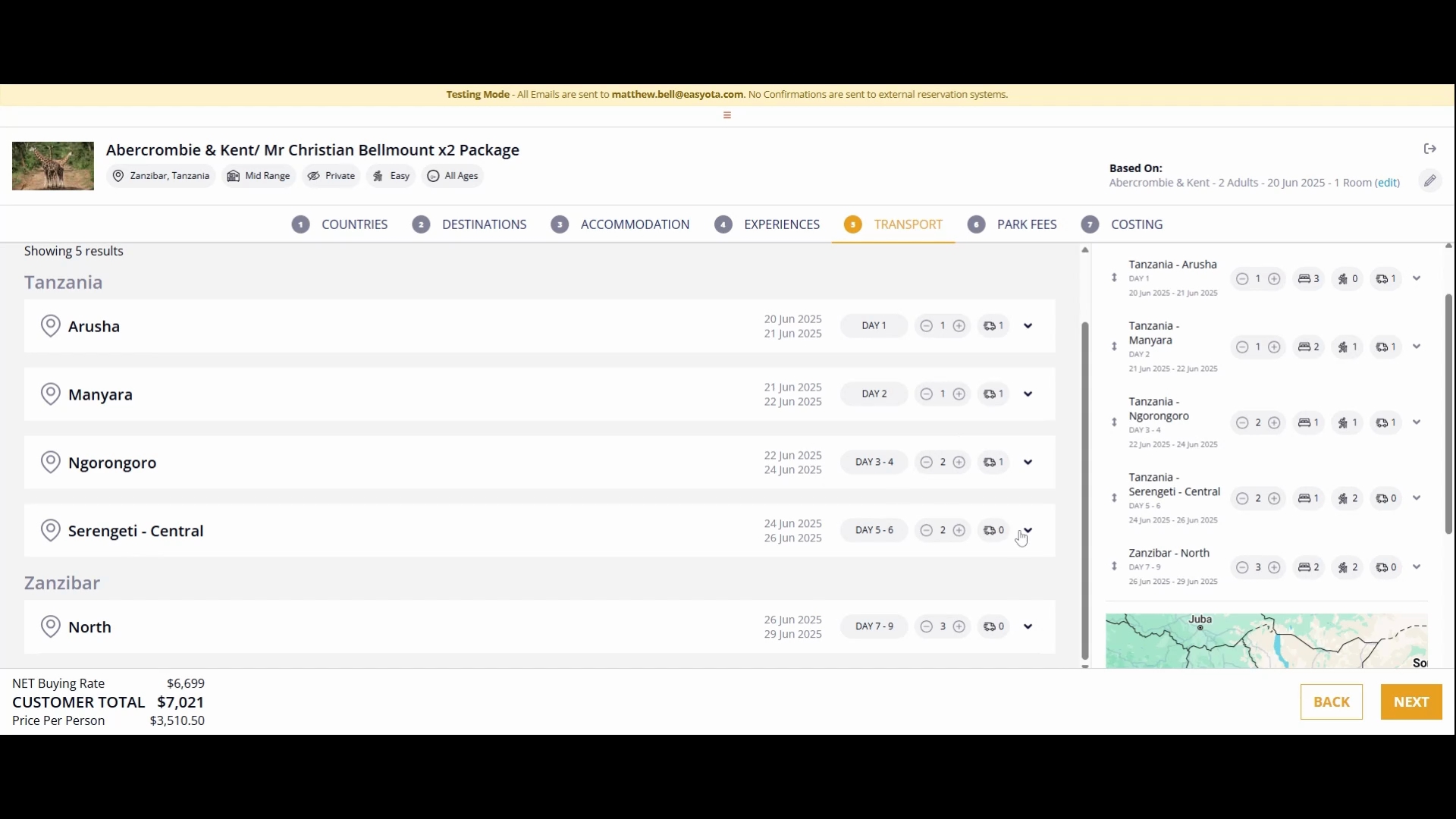Click the transport vehicle count for the Serengeti - Central row
The image size is (1456, 819).
[x=993, y=531]
